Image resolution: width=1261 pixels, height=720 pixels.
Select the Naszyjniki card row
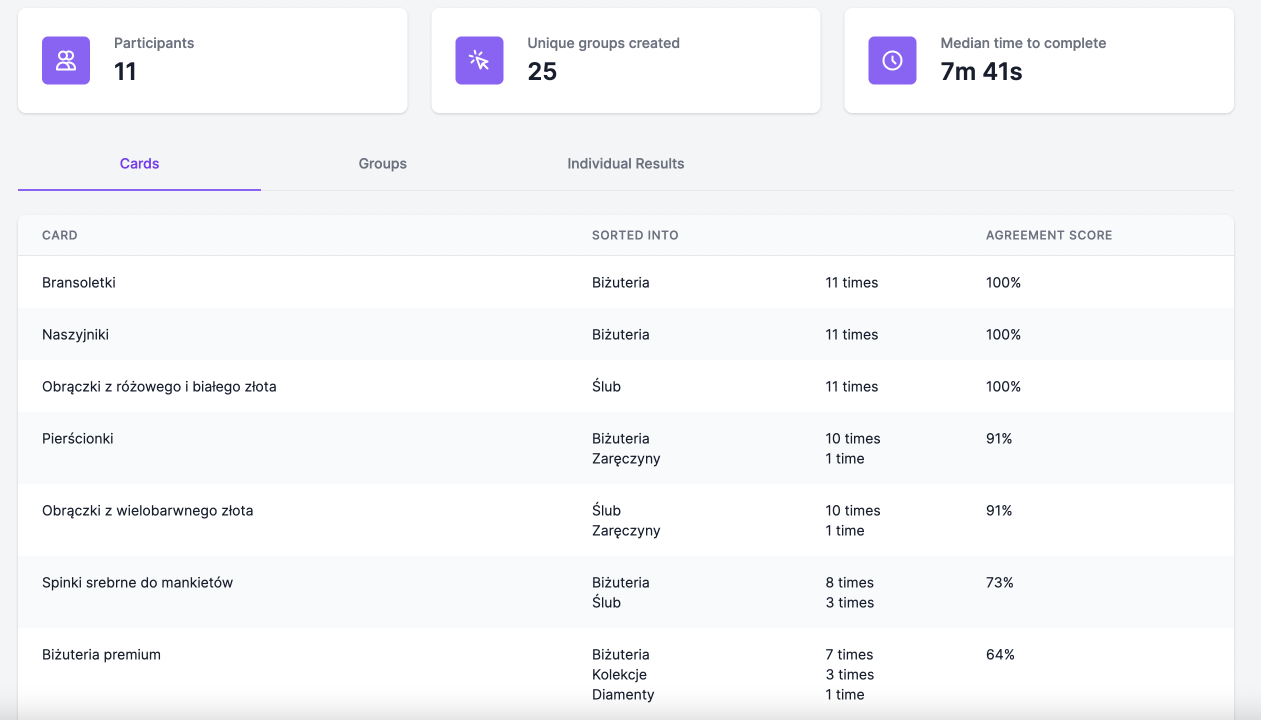click(x=75, y=335)
